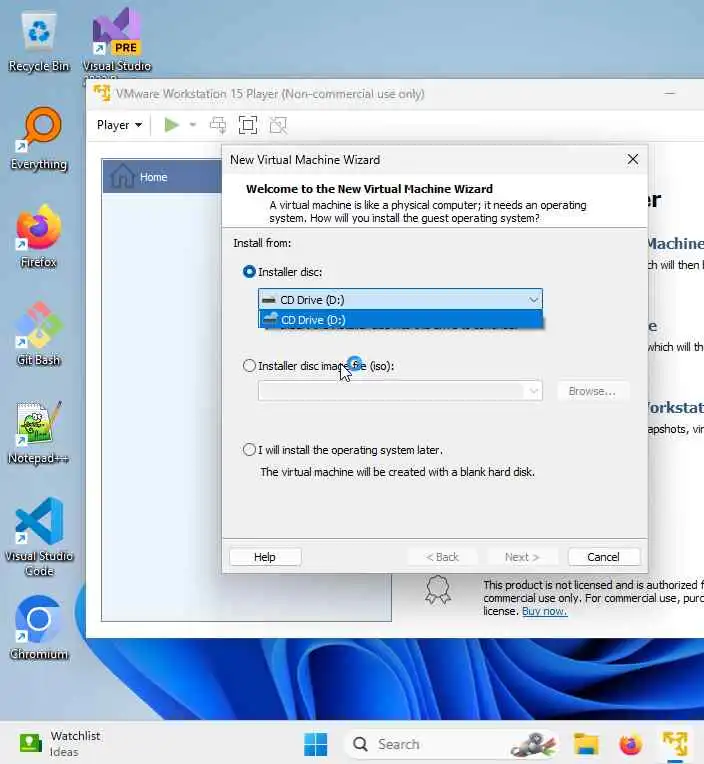The height and width of the screenshot is (764, 704).
Task: Click the license ribbon badge icon
Action: [x=438, y=590]
